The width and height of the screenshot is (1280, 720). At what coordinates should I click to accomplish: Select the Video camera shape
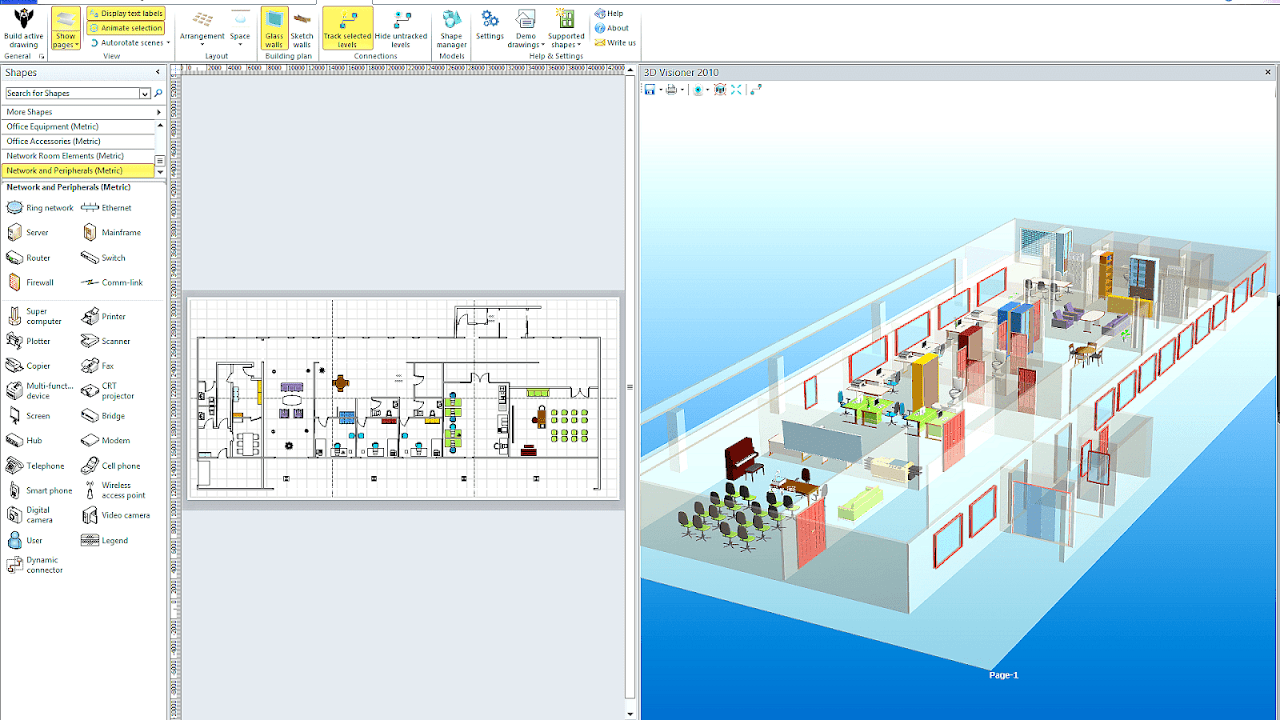tap(116, 516)
